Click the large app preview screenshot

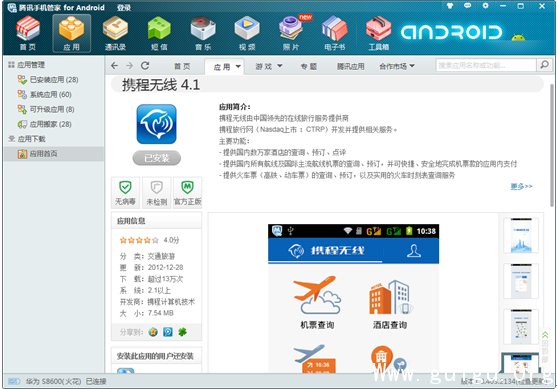[353, 298]
